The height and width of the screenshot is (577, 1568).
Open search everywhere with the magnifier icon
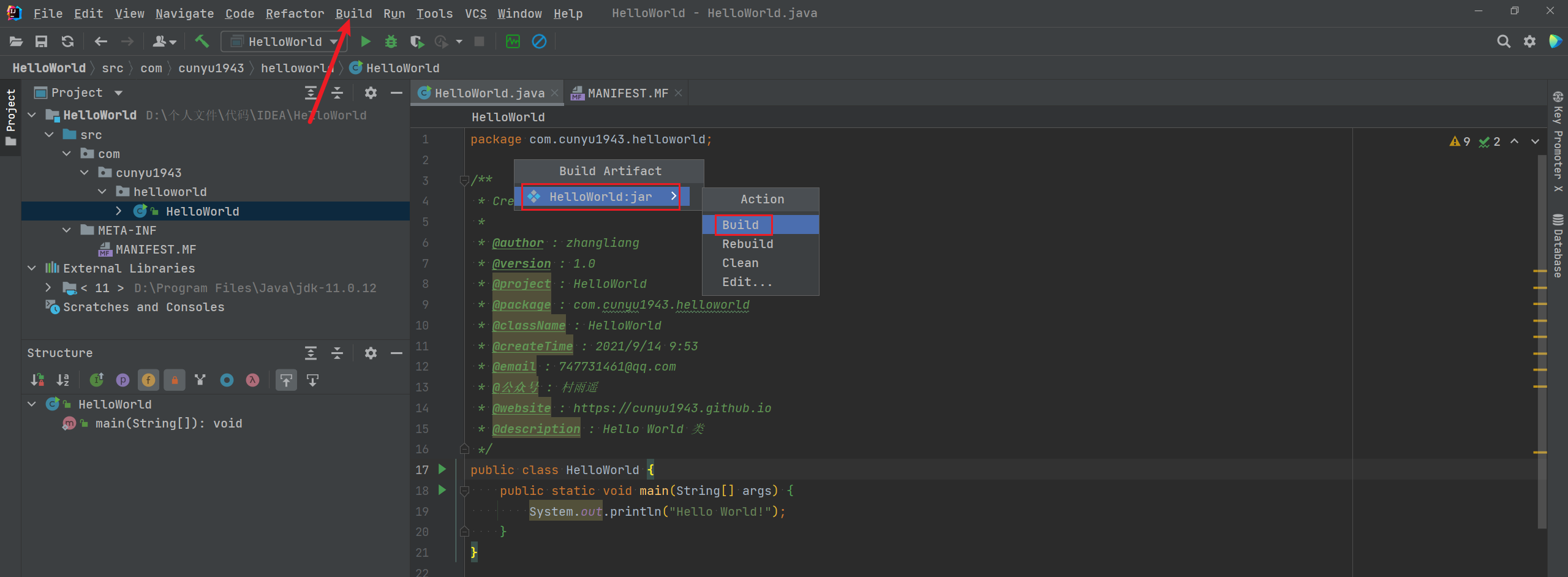click(1504, 41)
